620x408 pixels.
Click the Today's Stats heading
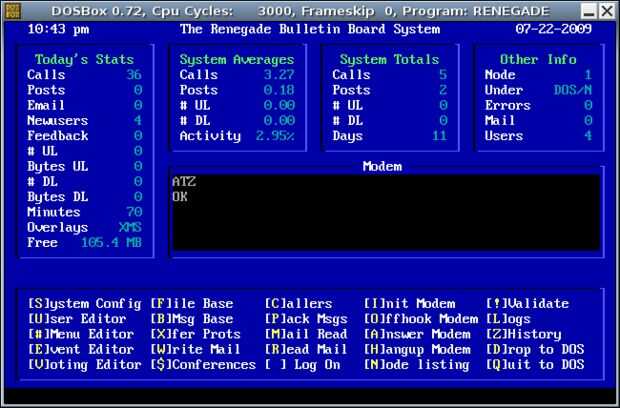click(84, 60)
